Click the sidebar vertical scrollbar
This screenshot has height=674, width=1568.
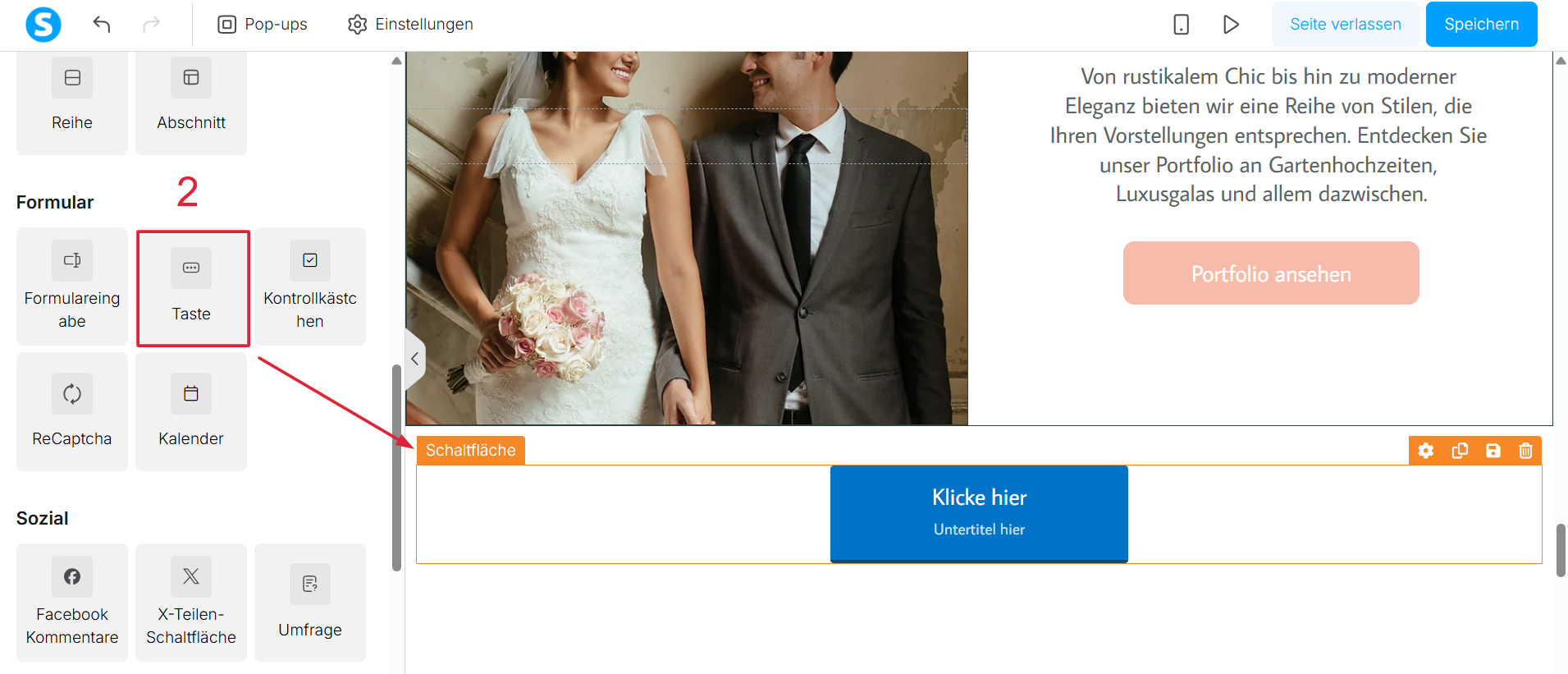[x=397, y=468]
